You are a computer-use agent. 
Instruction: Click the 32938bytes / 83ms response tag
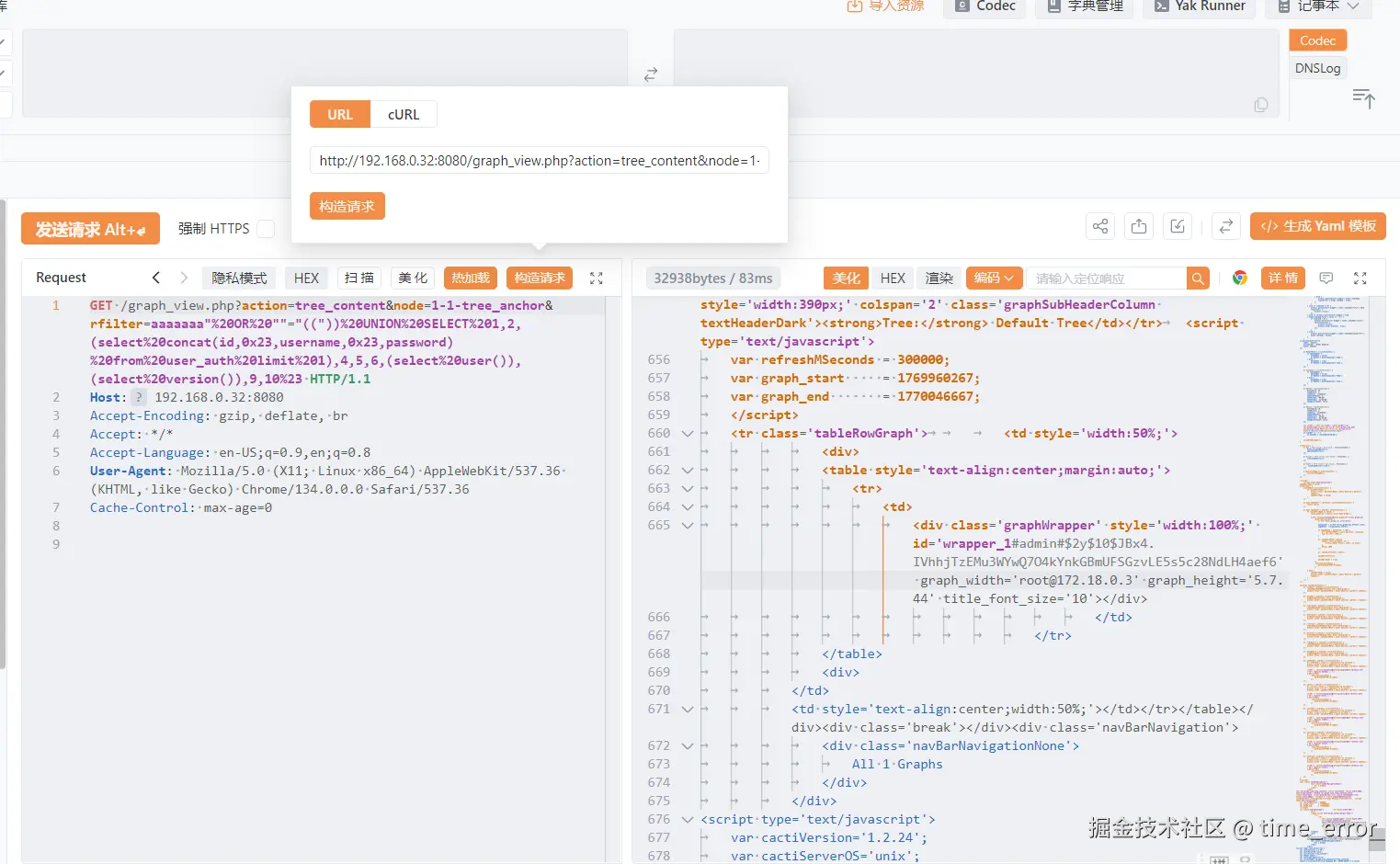713,278
